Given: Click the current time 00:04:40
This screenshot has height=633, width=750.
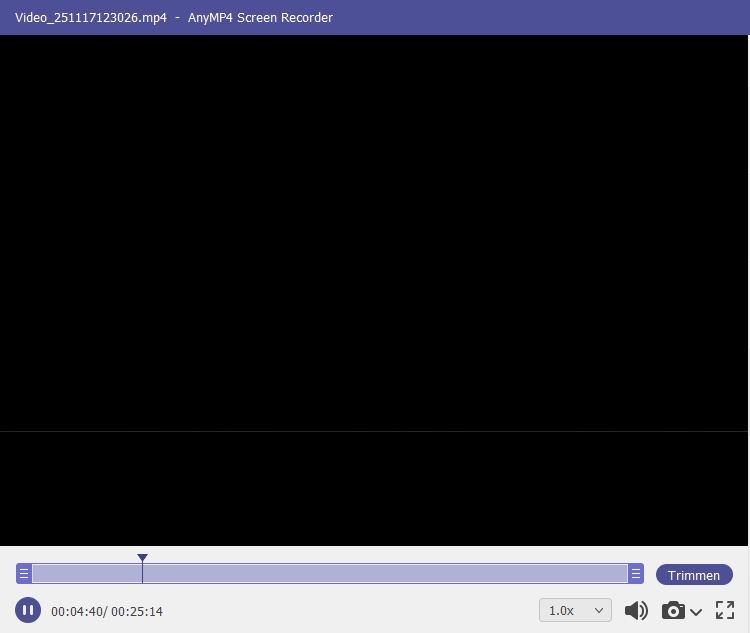Looking at the screenshot, I should (77, 611).
